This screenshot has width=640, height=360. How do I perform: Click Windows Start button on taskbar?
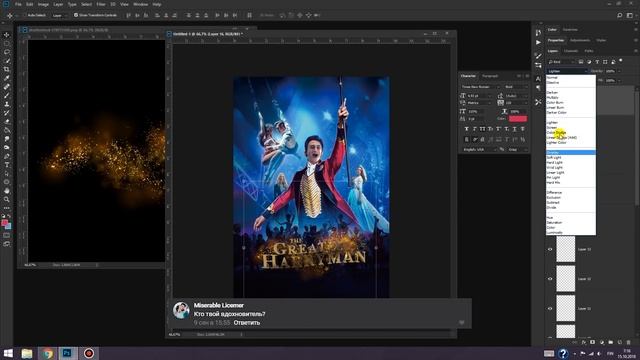point(8,353)
